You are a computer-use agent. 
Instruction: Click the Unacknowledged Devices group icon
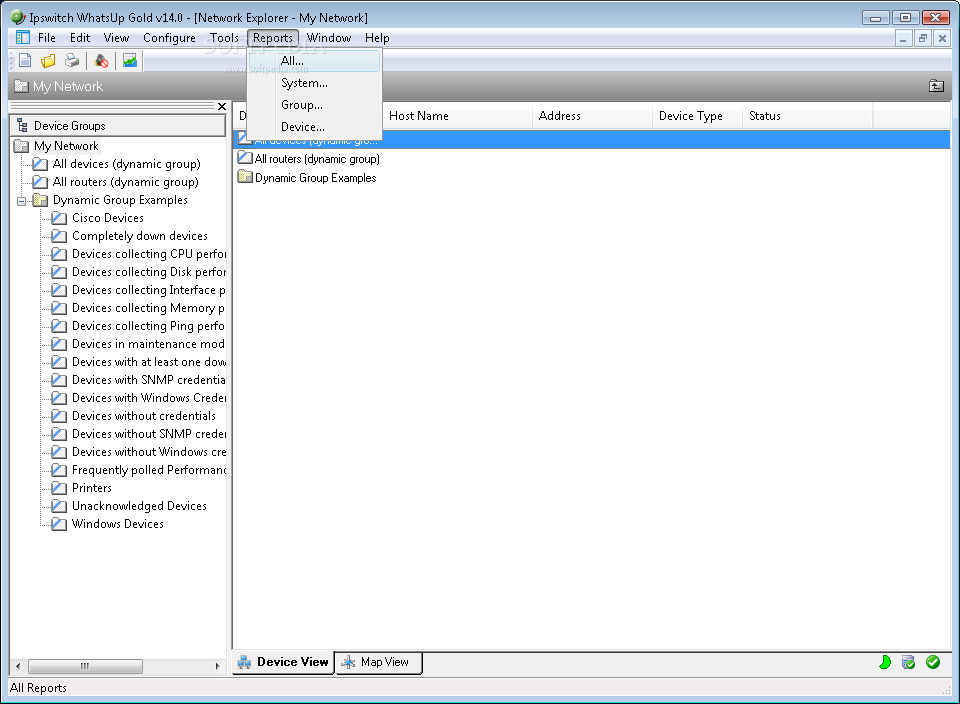(x=59, y=506)
